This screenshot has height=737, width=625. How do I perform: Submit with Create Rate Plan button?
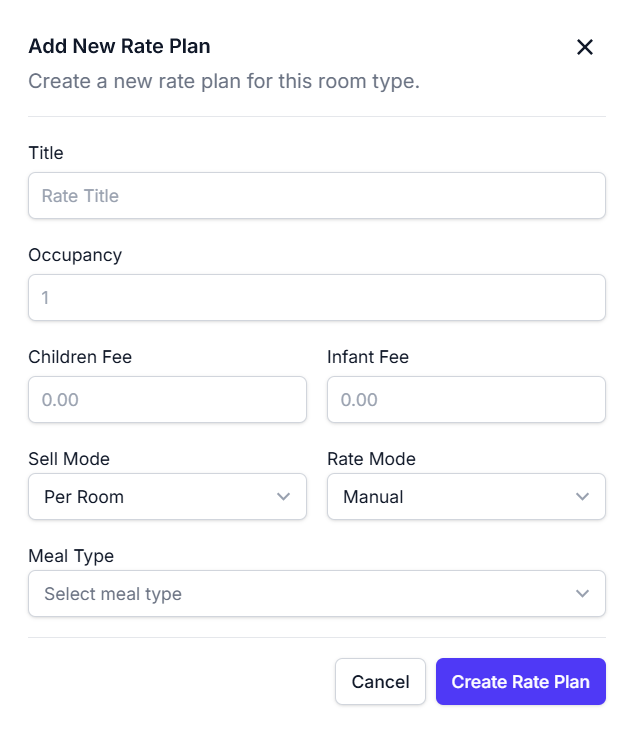pyautogui.click(x=520, y=682)
